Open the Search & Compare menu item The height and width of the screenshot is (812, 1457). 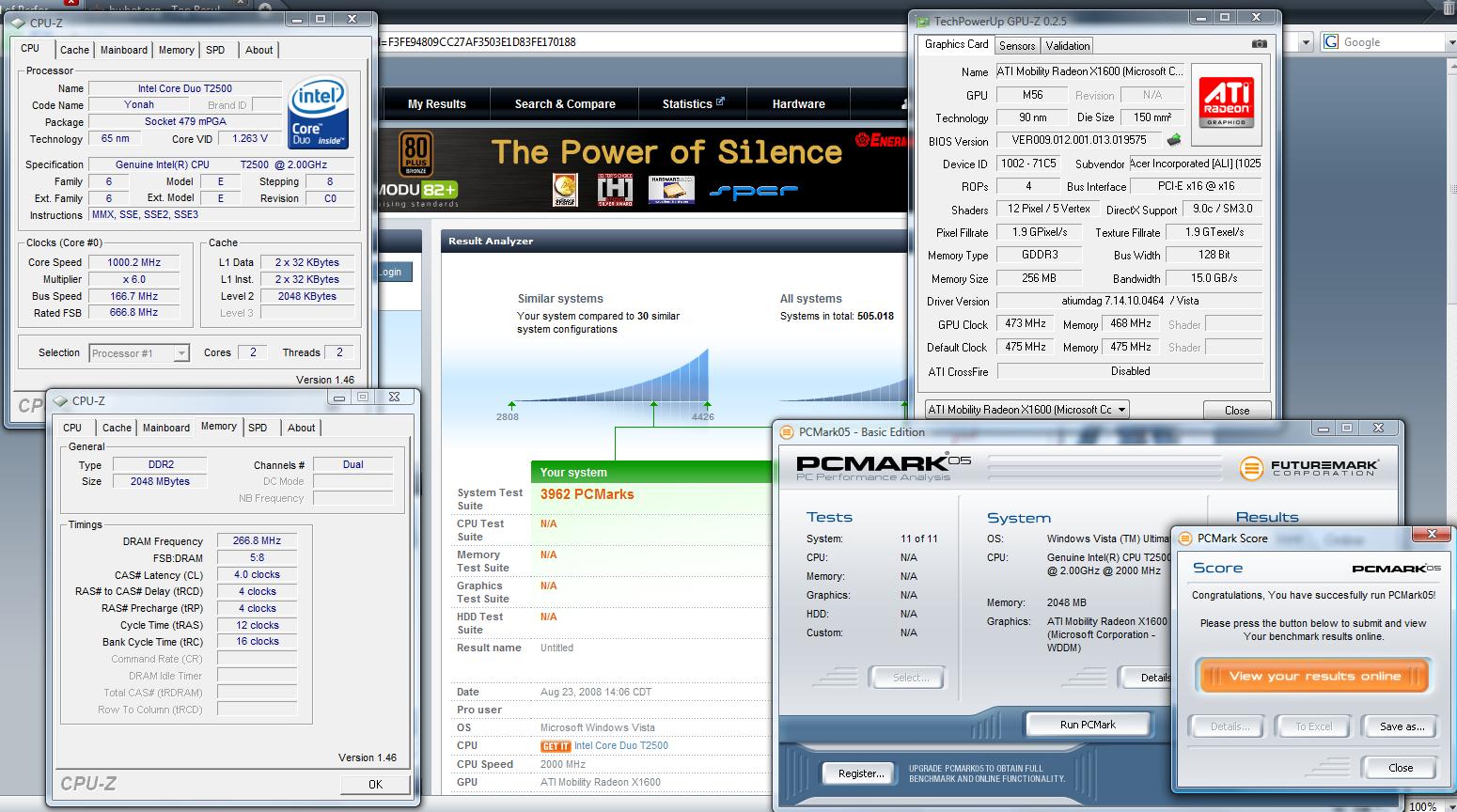click(565, 104)
